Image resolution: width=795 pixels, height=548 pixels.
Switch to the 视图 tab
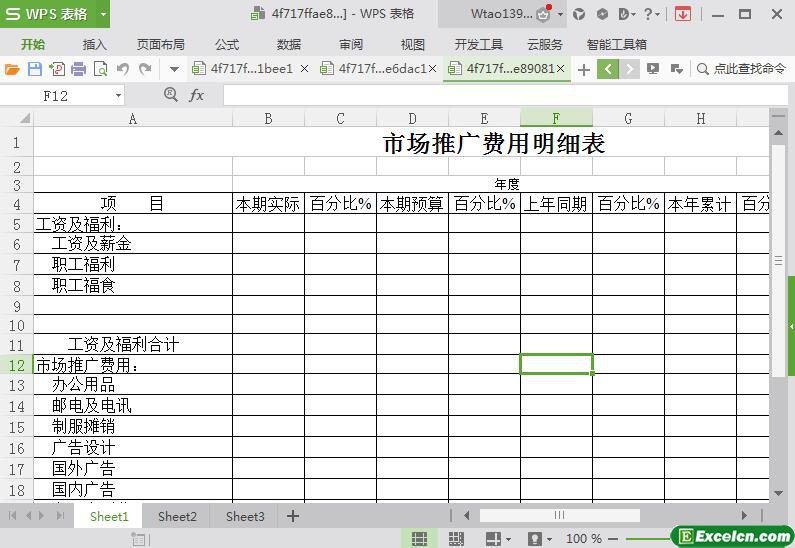413,45
